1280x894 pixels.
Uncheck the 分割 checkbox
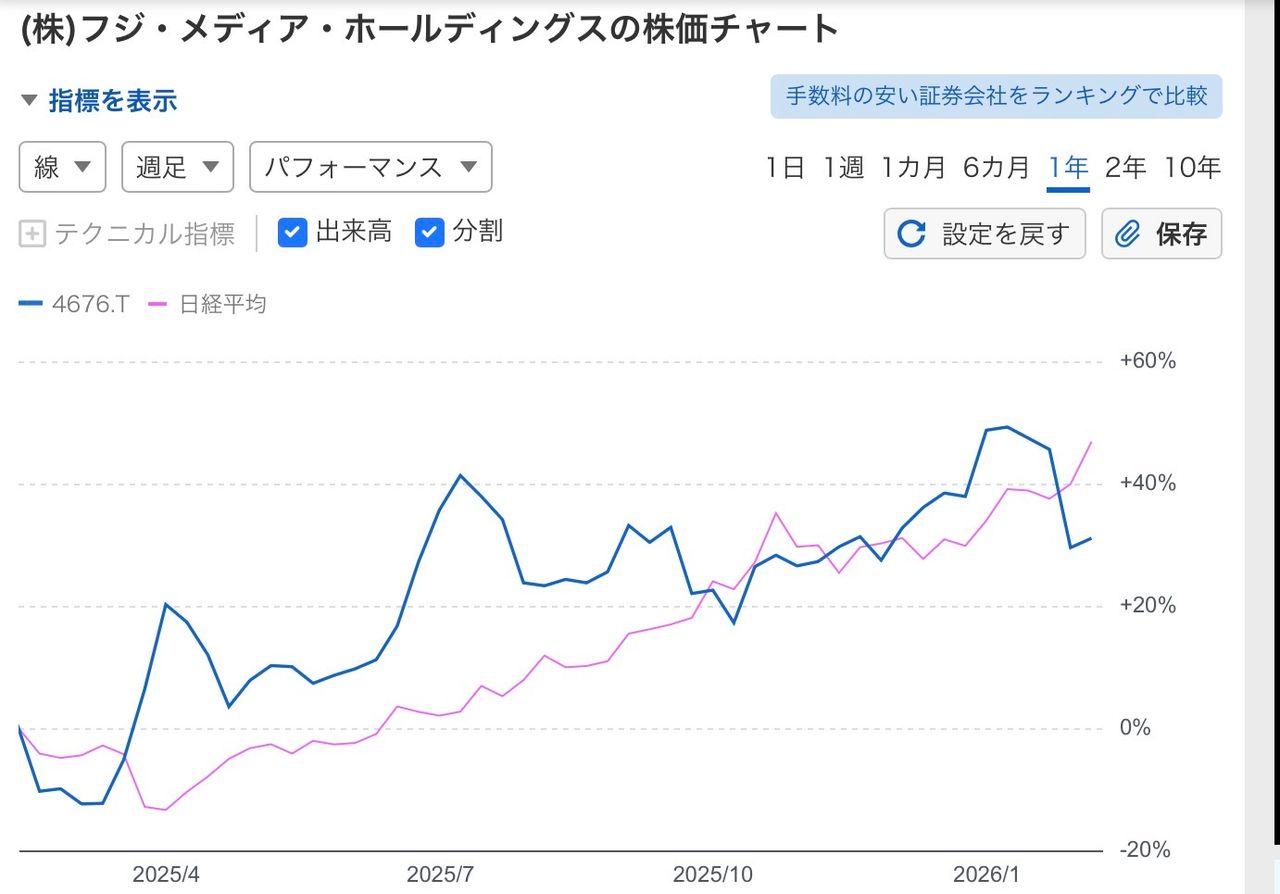click(x=430, y=233)
